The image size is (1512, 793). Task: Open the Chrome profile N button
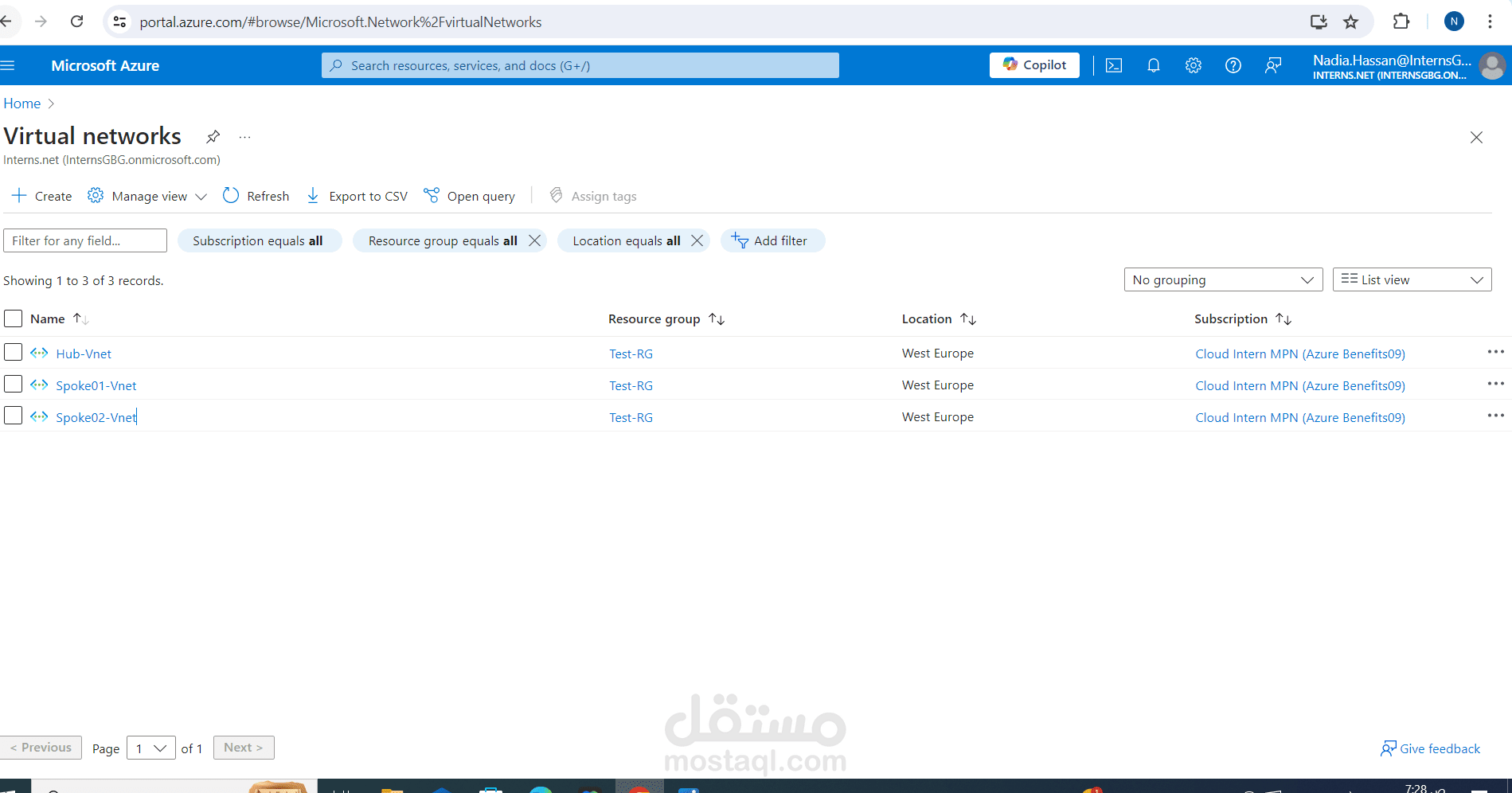(x=1454, y=21)
